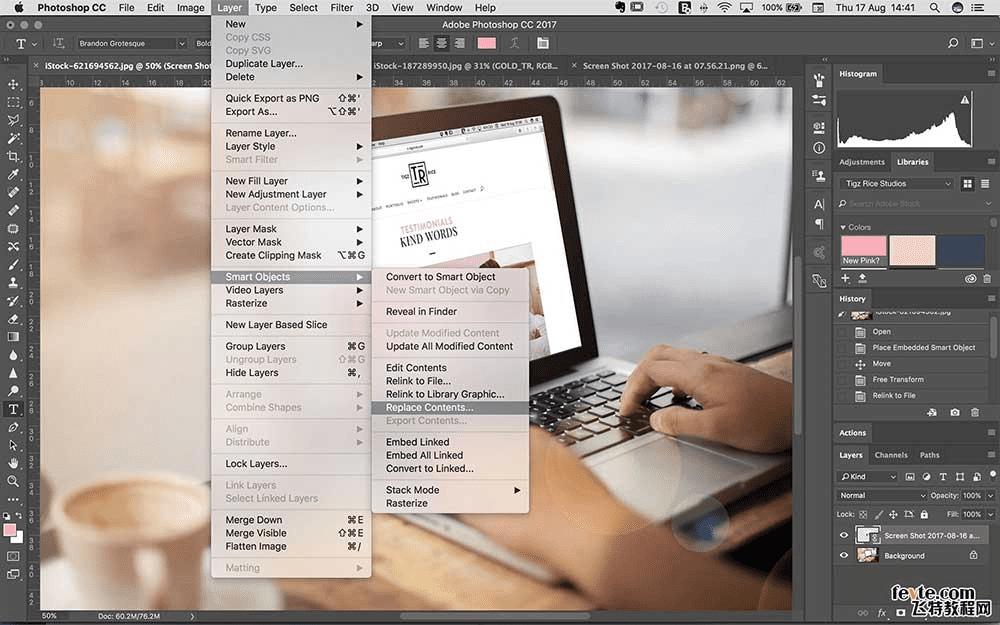Select the Move tool in toolbar

13,85
